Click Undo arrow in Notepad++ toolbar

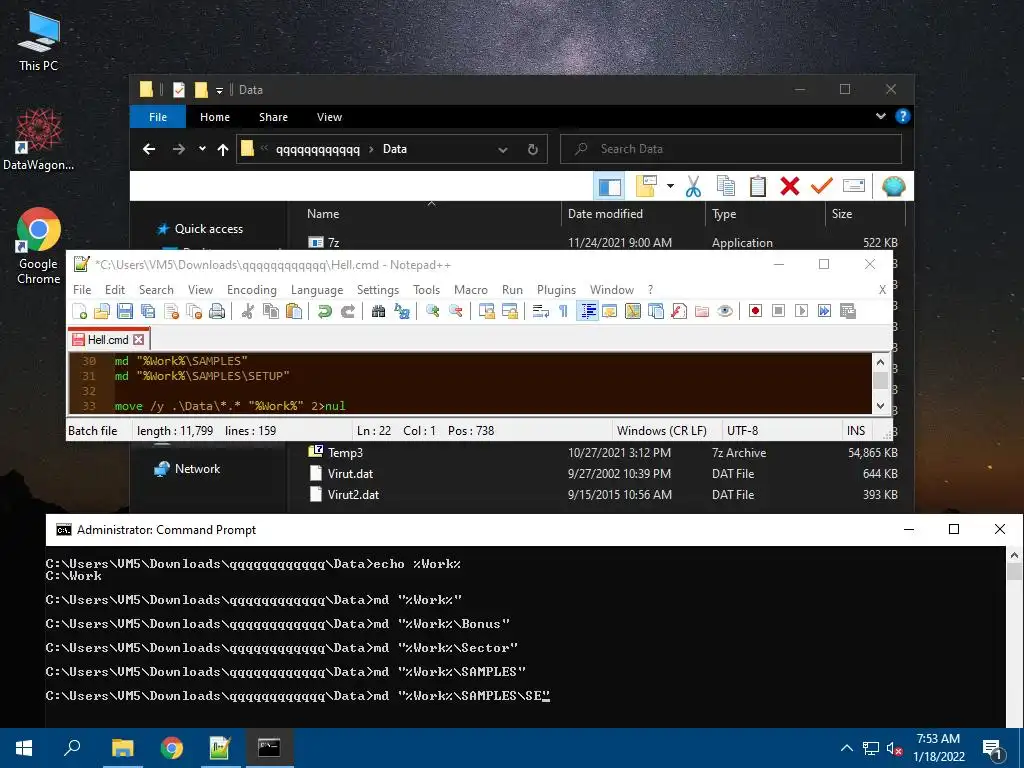(x=325, y=312)
